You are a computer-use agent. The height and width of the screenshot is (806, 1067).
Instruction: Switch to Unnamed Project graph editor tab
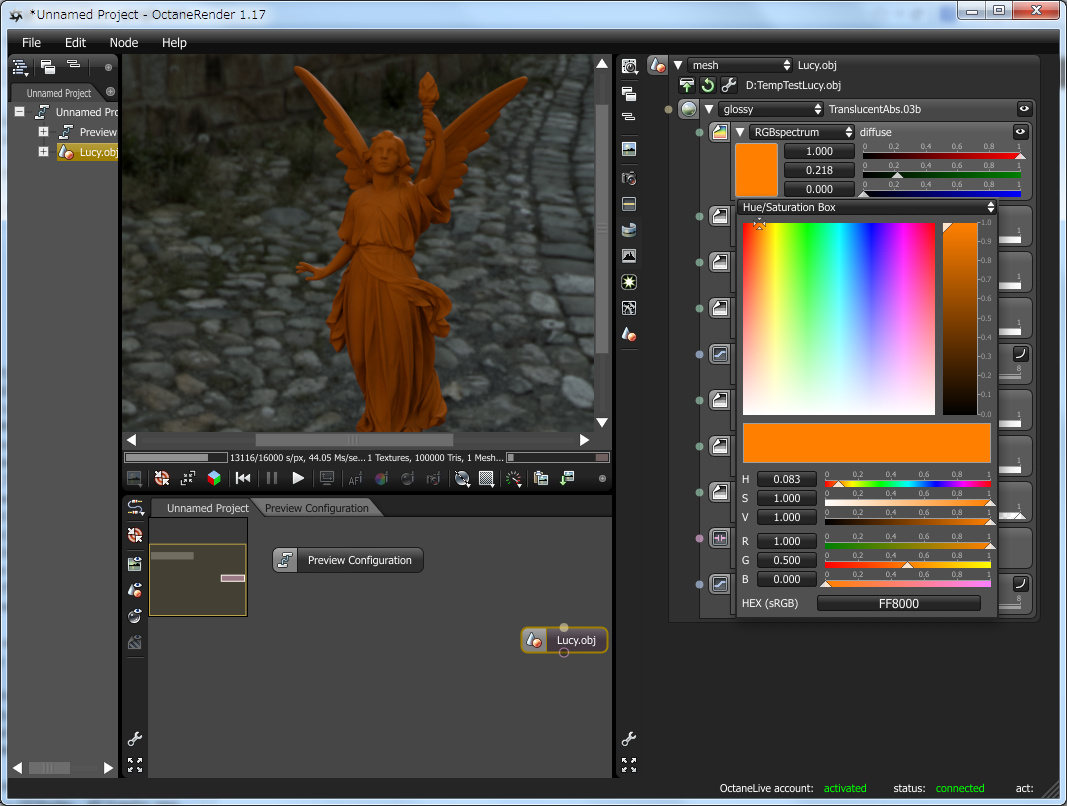click(208, 508)
